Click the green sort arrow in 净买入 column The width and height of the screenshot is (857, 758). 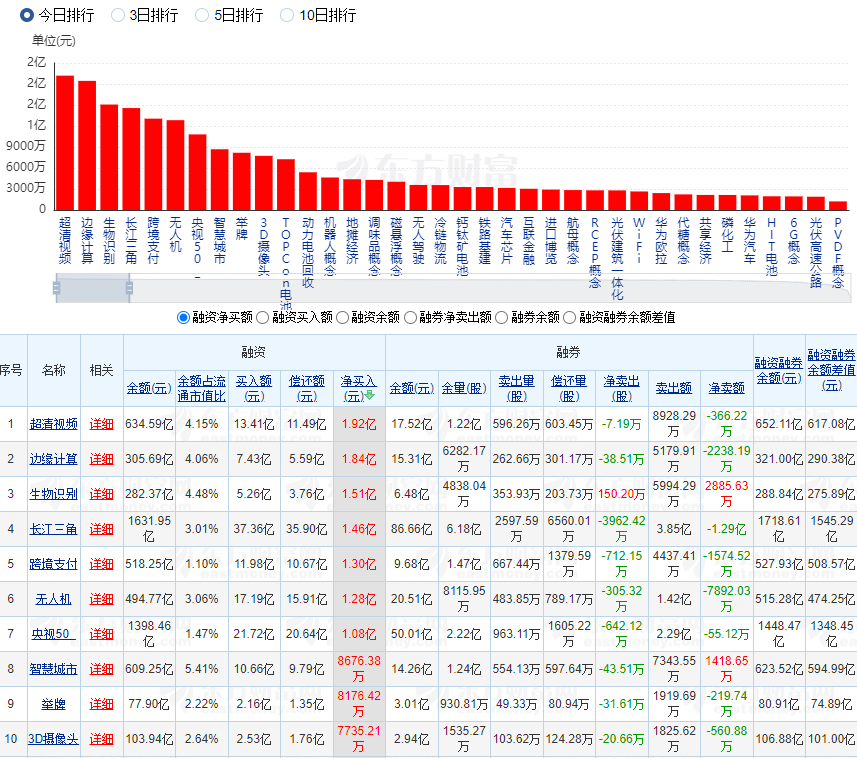(369, 395)
